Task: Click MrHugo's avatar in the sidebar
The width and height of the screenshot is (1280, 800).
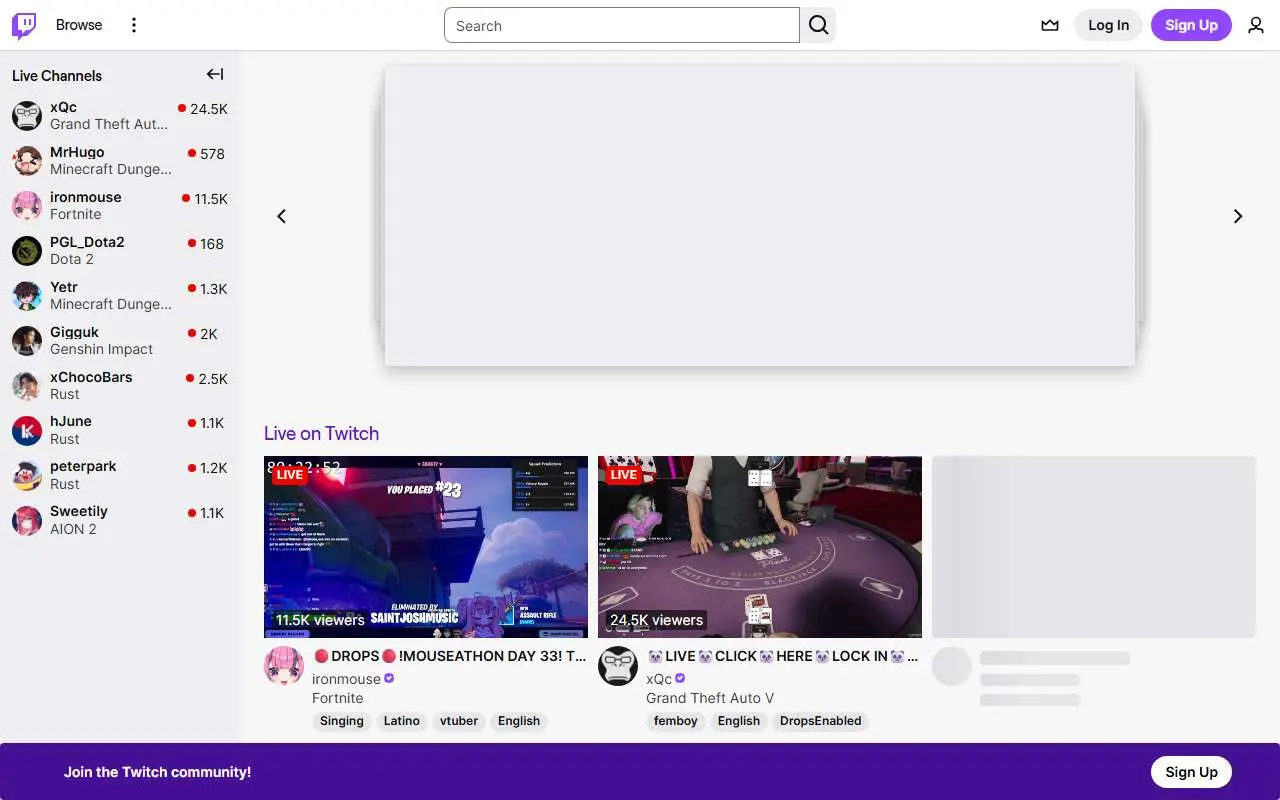Action: pyautogui.click(x=27, y=161)
